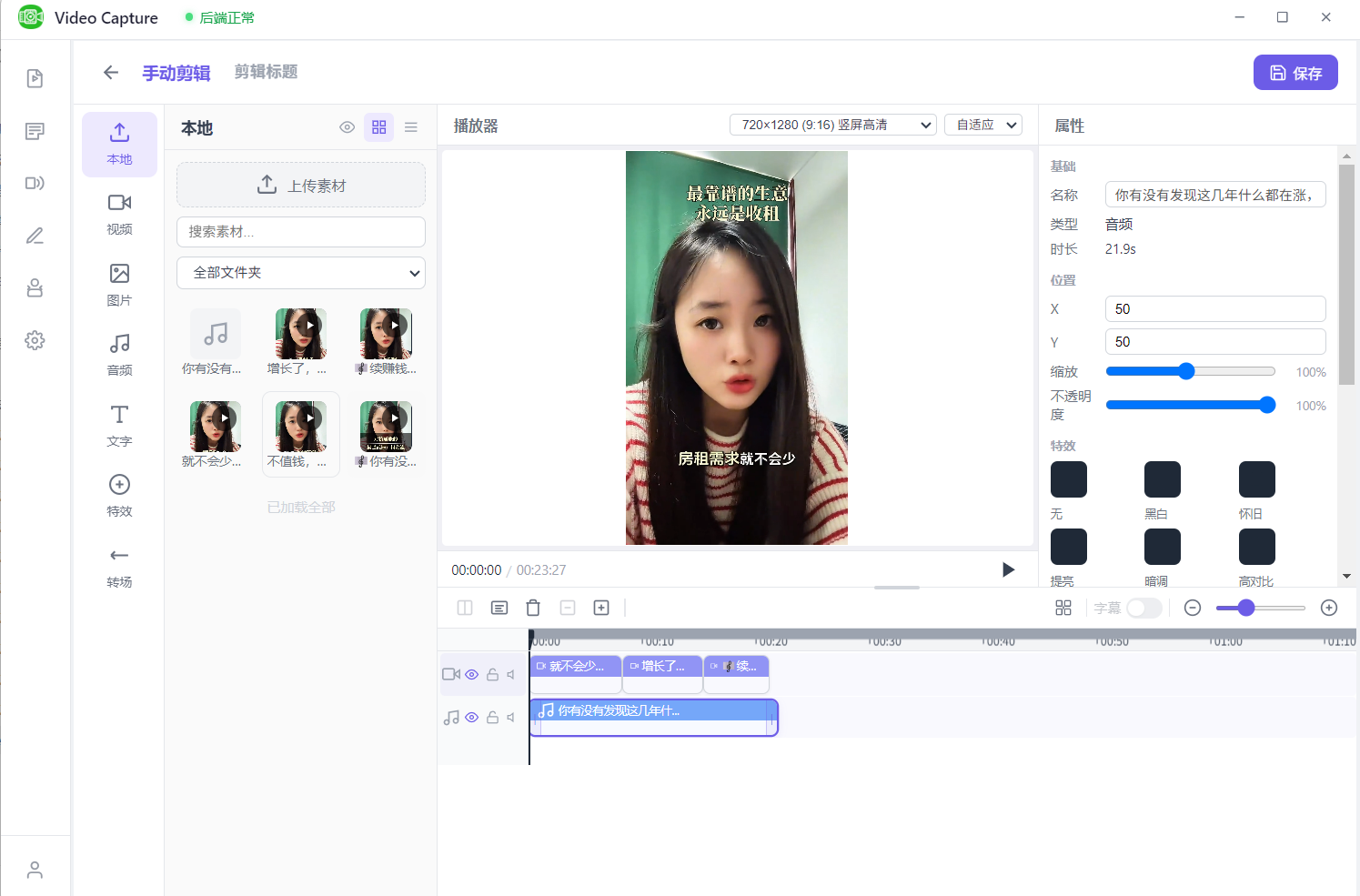1360x896 pixels.
Task: Select the 转场 transition tab
Action: coord(119,567)
